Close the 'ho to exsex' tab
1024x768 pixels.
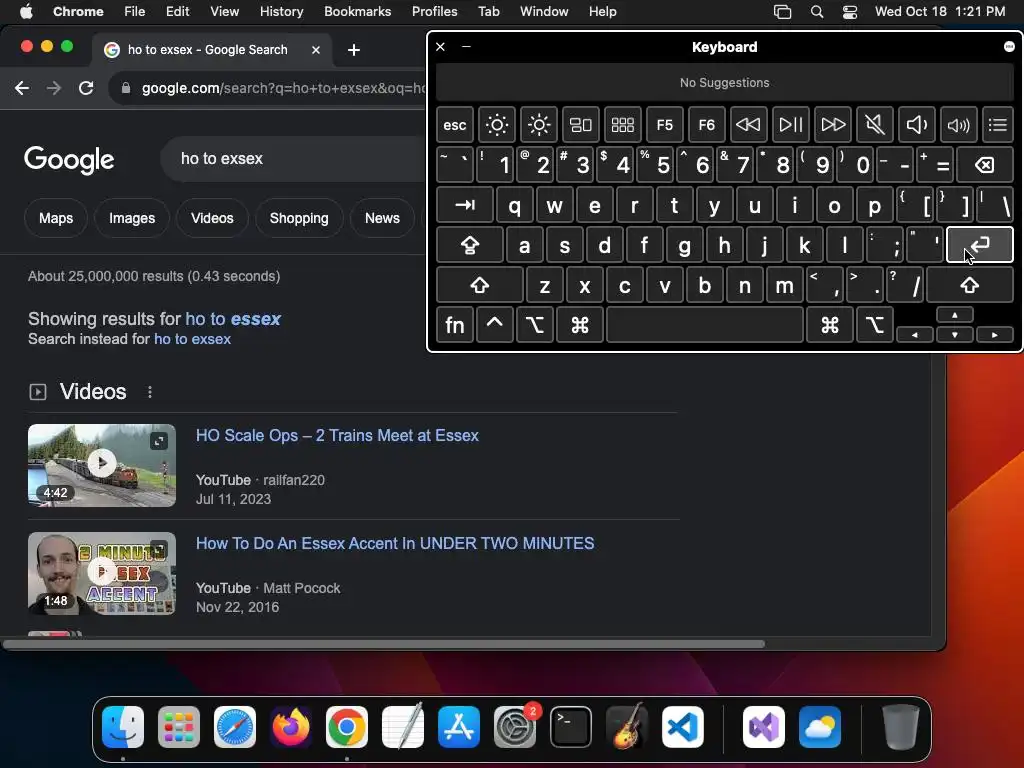pos(316,50)
